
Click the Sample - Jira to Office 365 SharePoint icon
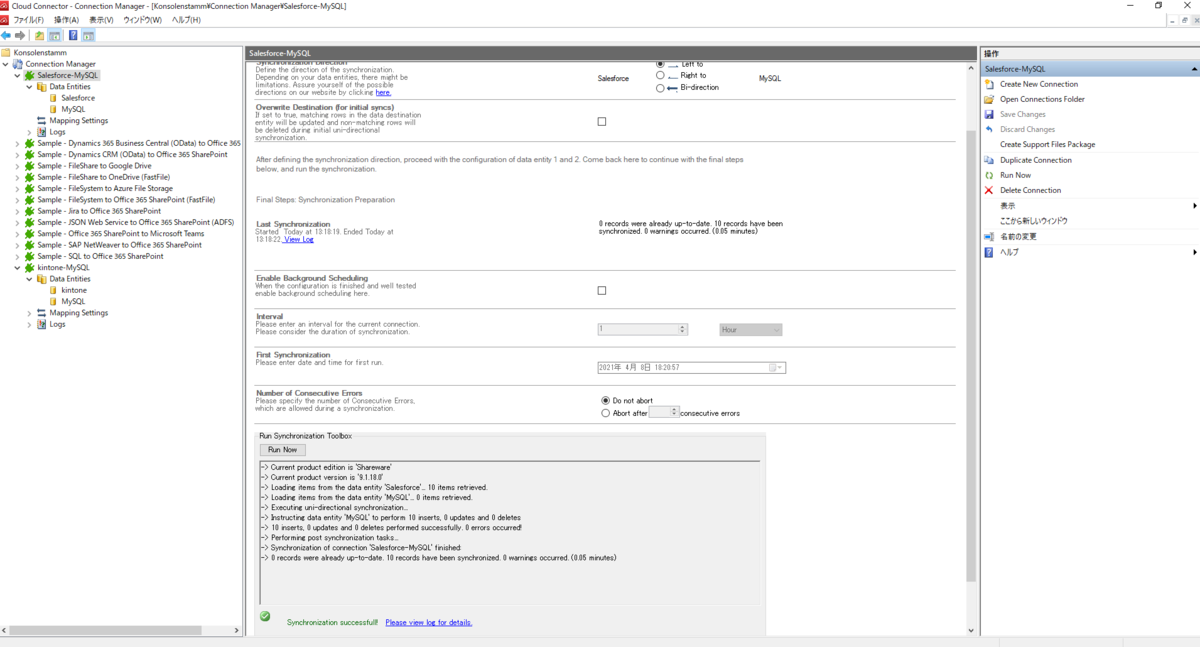coord(30,211)
